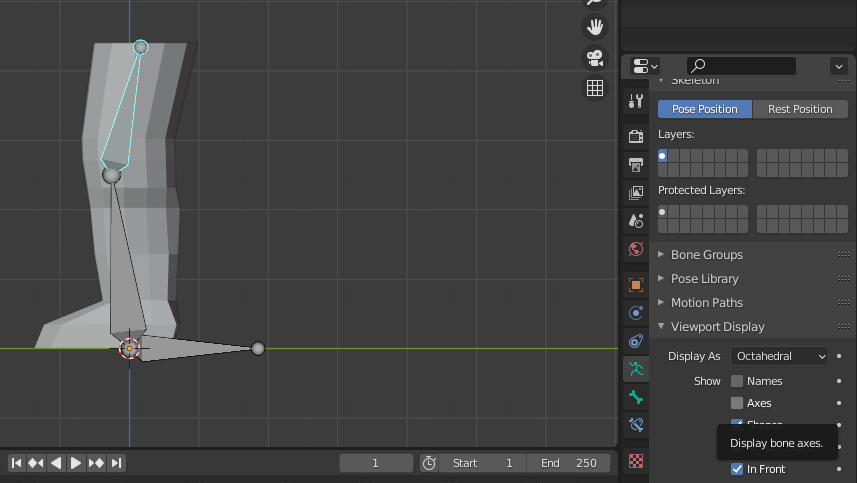
Task: Open the Scene properties tab
Action: coord(636,221)
